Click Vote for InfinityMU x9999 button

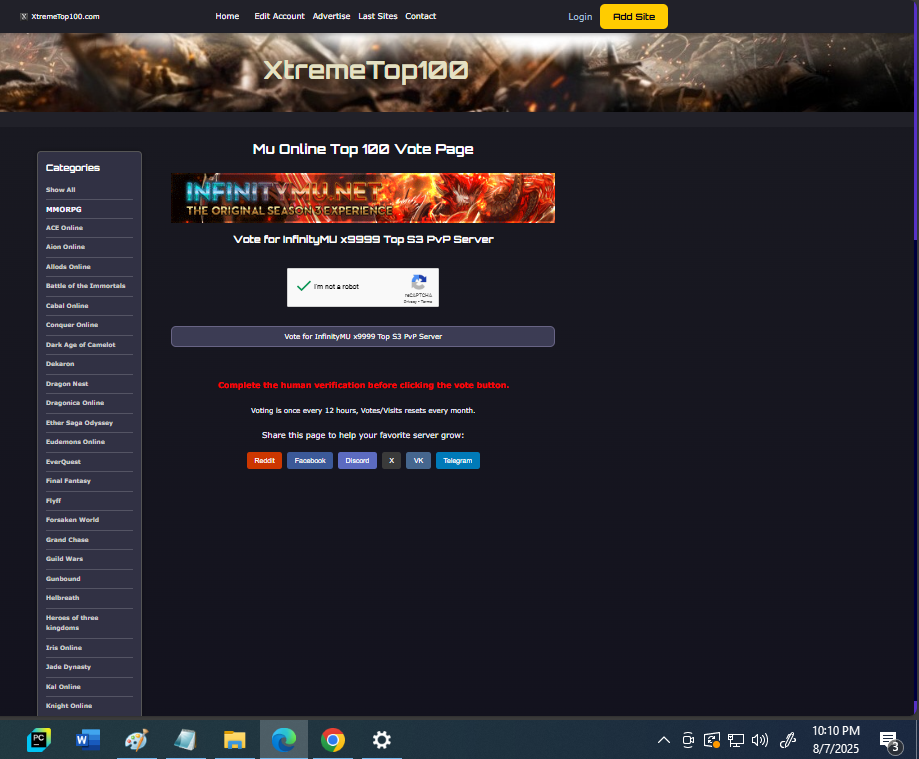363,336
